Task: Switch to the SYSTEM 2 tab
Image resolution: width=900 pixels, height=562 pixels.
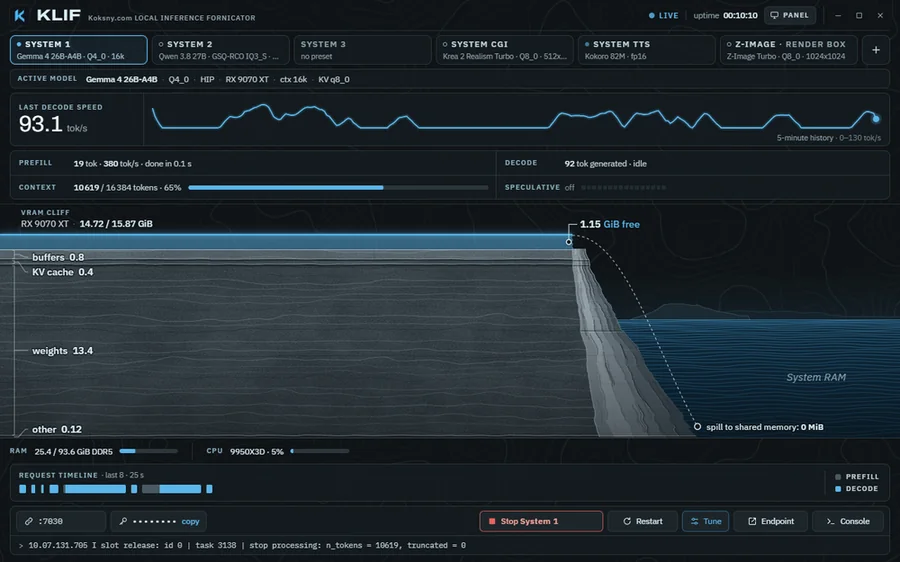Action: (220, 50)
